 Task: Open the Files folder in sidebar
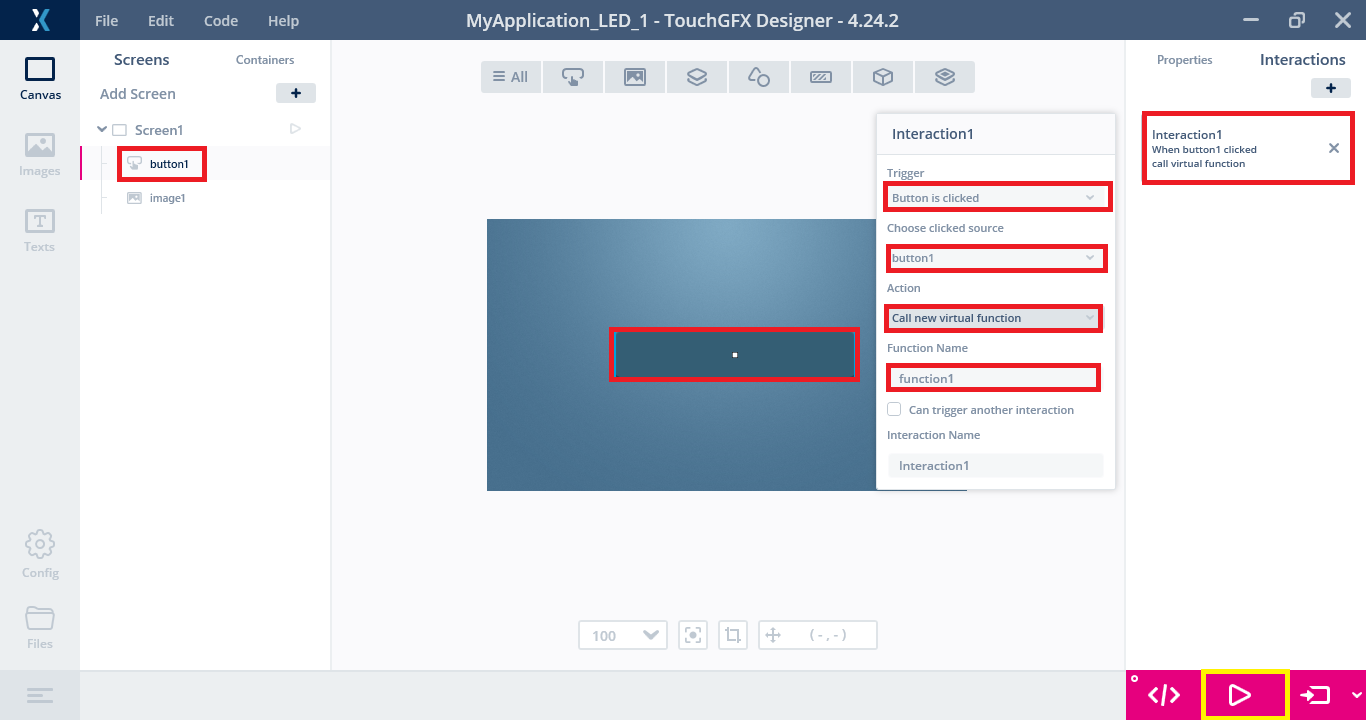[x=40, y=627]
